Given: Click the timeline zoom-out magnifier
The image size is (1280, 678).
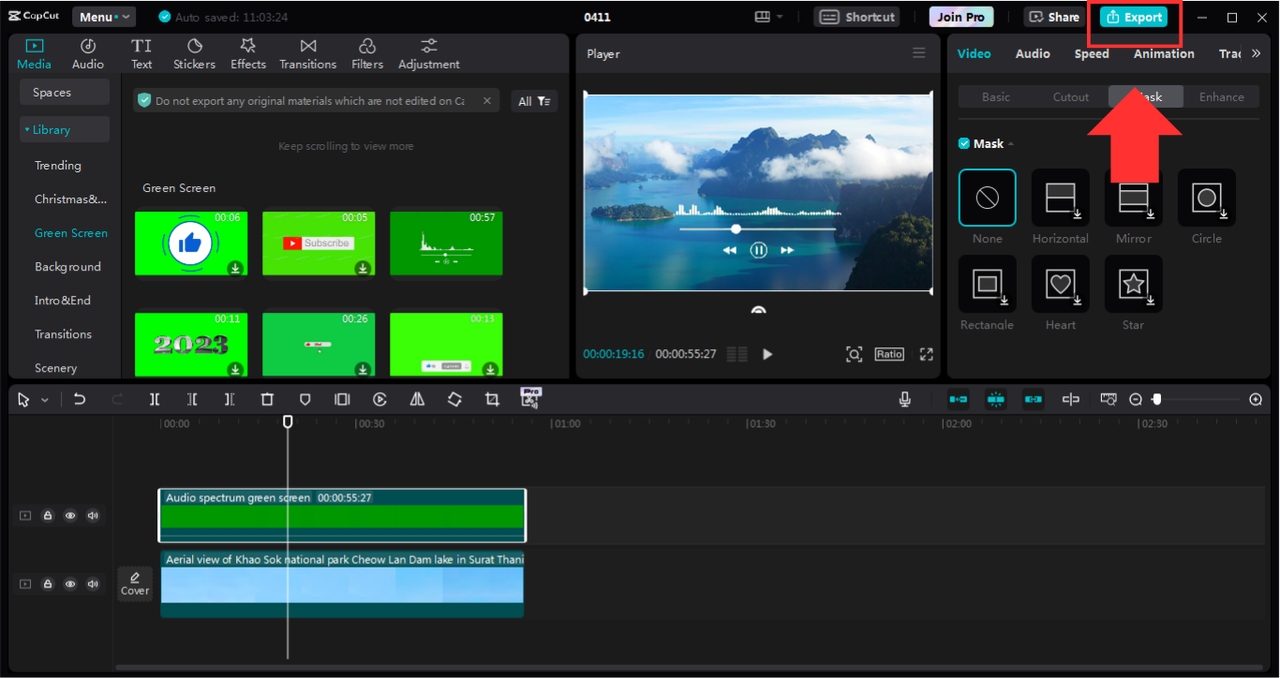Looking at the screenshot, I should pyautogui.click(x=1136, y=399).
